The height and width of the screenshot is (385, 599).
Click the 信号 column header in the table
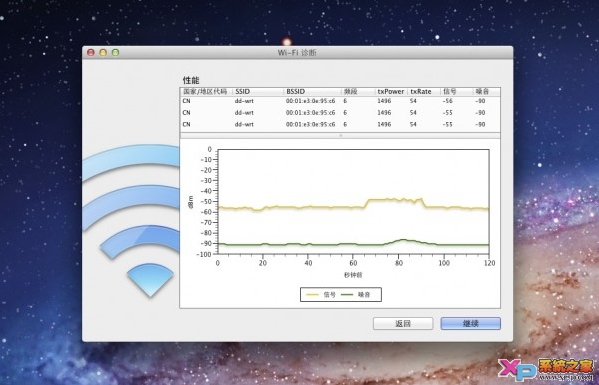(456, 92)
